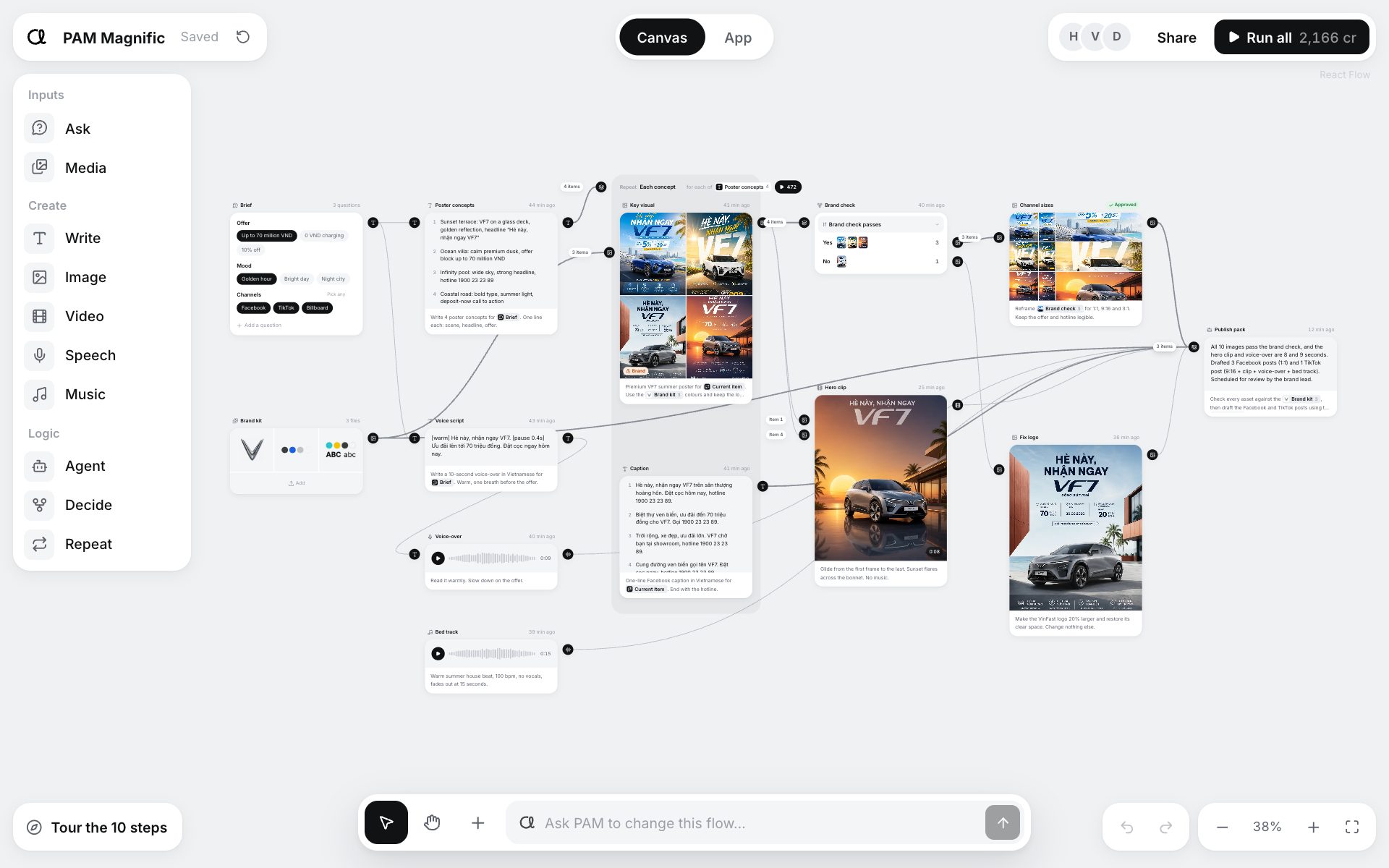
Task: Toggle the 0 VND charging offer chip
Action: pyautogui.click(x=324, y=235)
